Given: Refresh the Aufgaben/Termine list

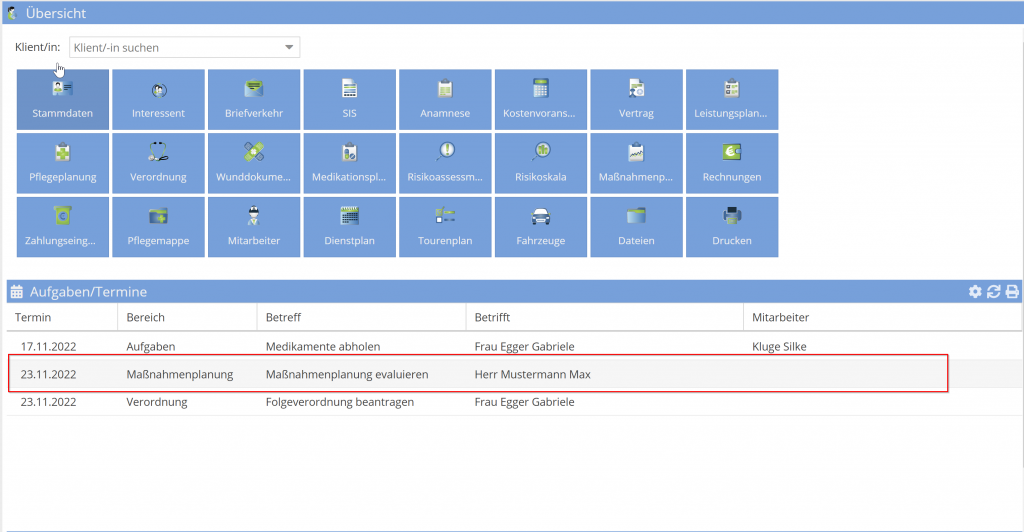Looking at the screenshot, I should [993, 292].
